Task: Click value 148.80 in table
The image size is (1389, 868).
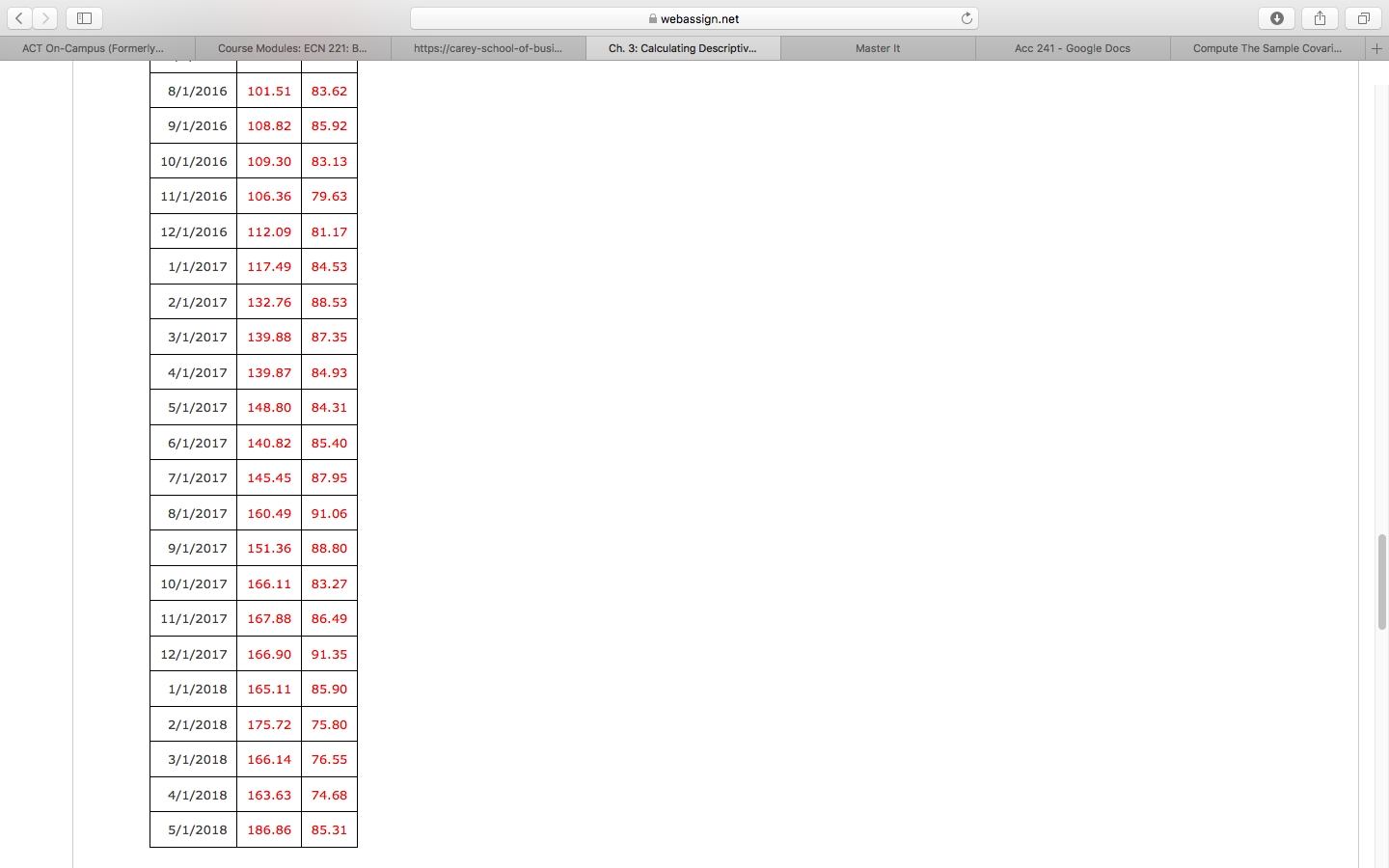Action: 269,407
